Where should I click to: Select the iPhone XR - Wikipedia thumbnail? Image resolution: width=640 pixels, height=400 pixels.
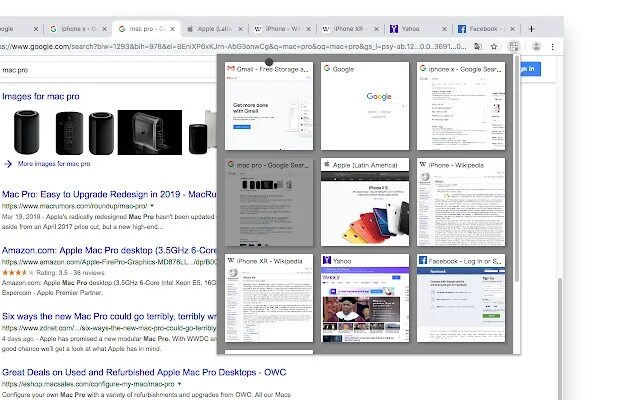pyautogui.click(x=269, y=298)
